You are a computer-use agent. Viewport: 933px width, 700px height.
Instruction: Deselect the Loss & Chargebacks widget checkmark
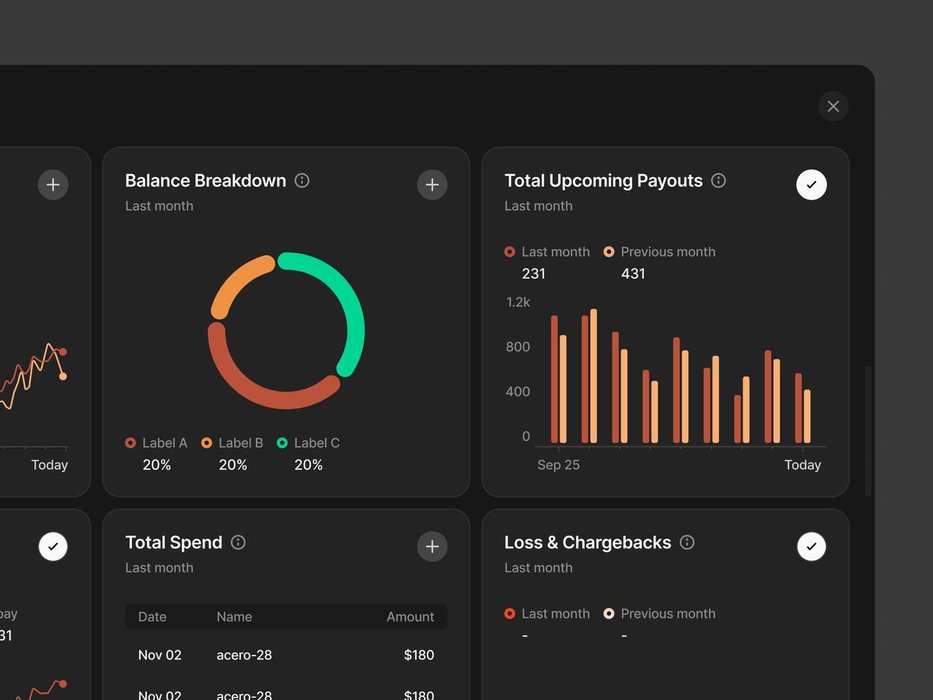coord(811,546)
